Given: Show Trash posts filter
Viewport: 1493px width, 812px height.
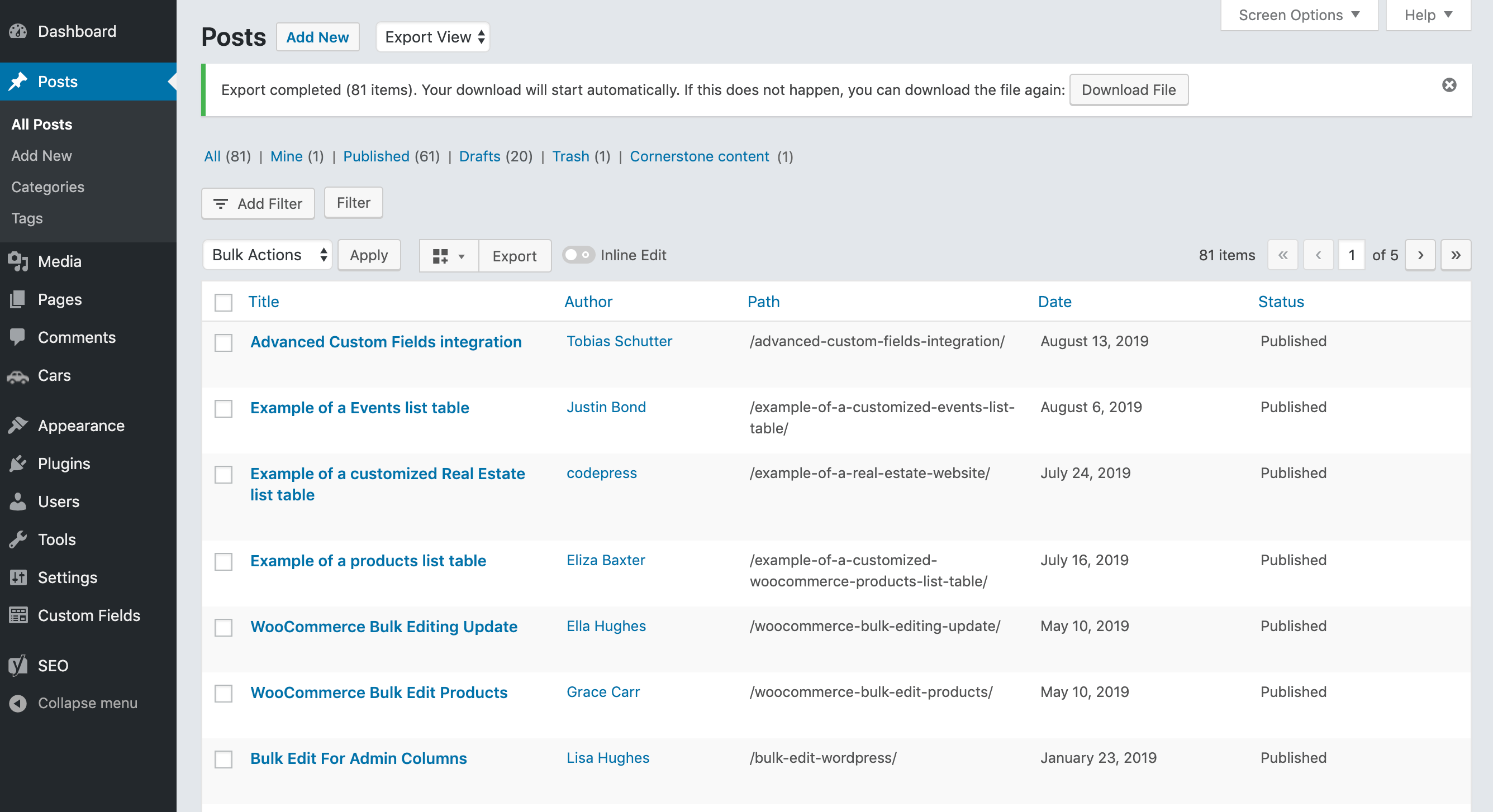Looking at the screenshot, I should 570,156.
